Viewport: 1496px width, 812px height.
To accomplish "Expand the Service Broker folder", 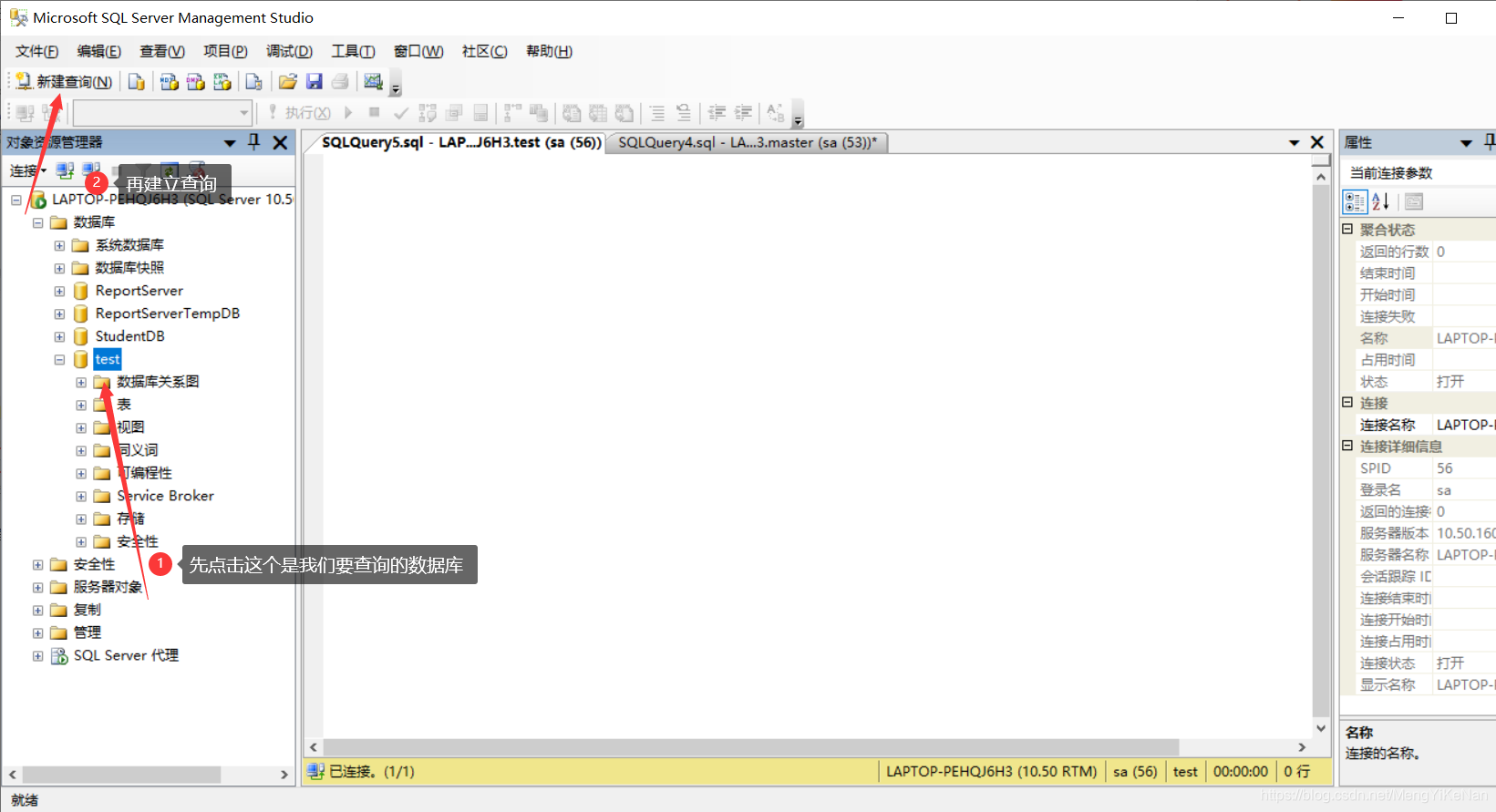I will coord(81,496).
